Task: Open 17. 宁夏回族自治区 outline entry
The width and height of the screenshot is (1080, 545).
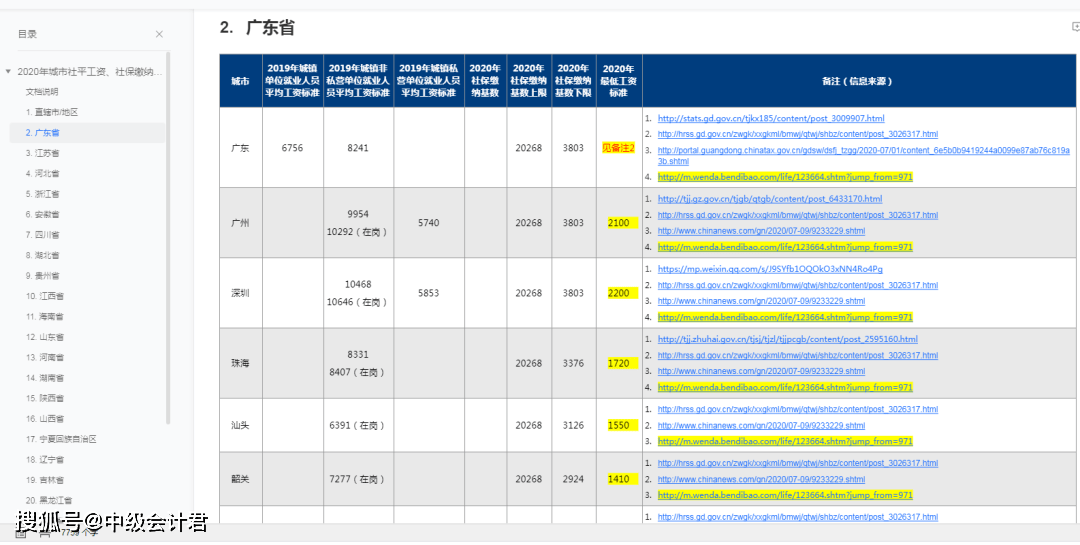Action: pos(61,439)
